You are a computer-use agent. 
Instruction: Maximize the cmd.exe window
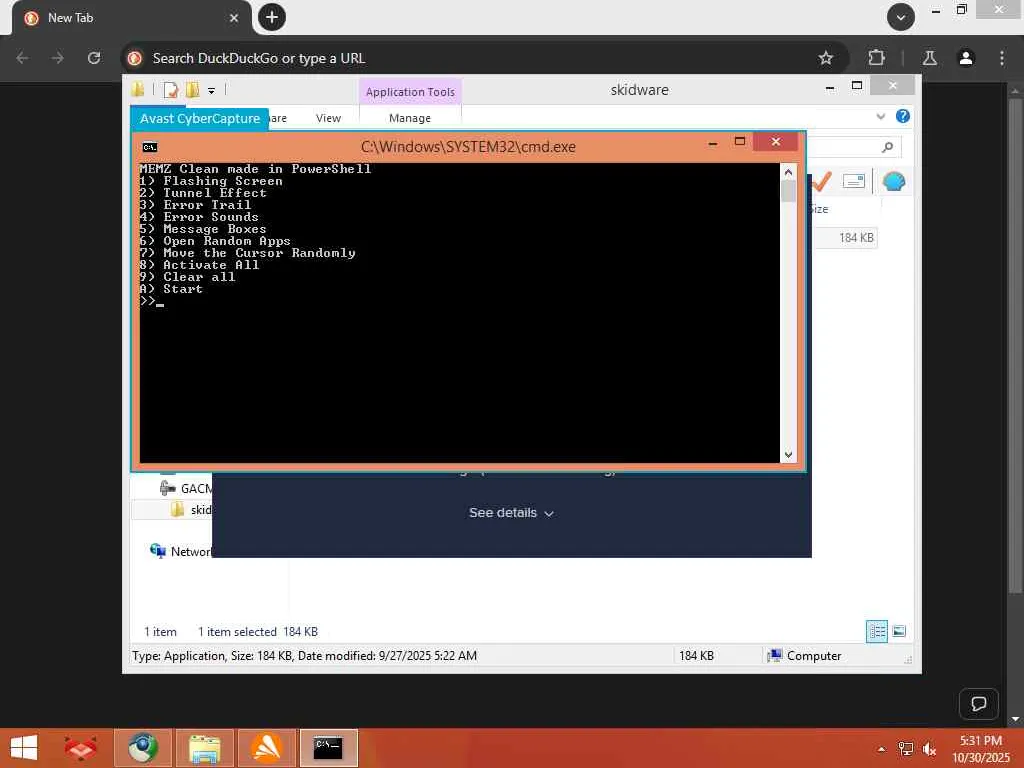740,142
